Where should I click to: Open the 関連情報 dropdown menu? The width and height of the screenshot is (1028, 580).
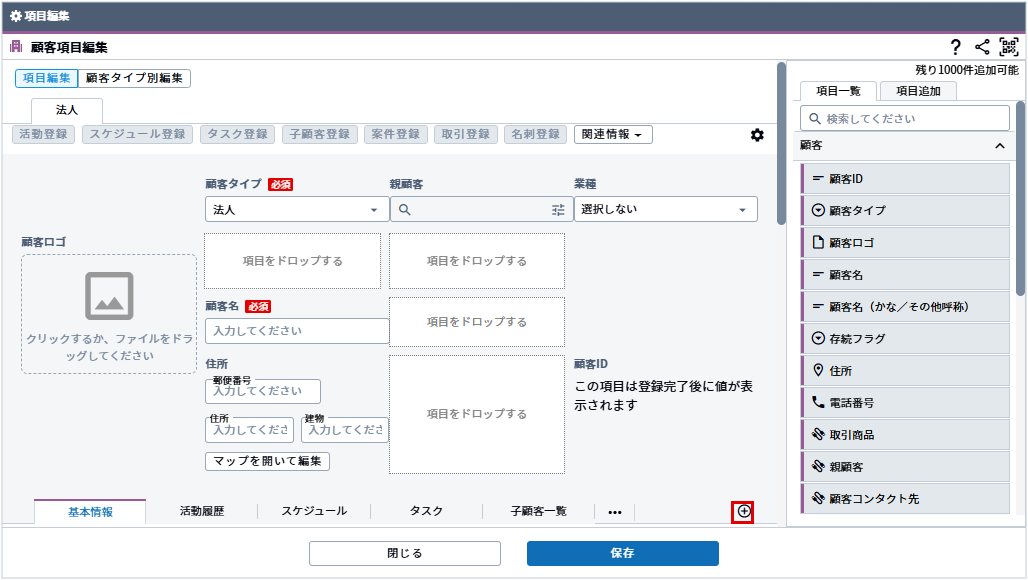tap(613, 134)
